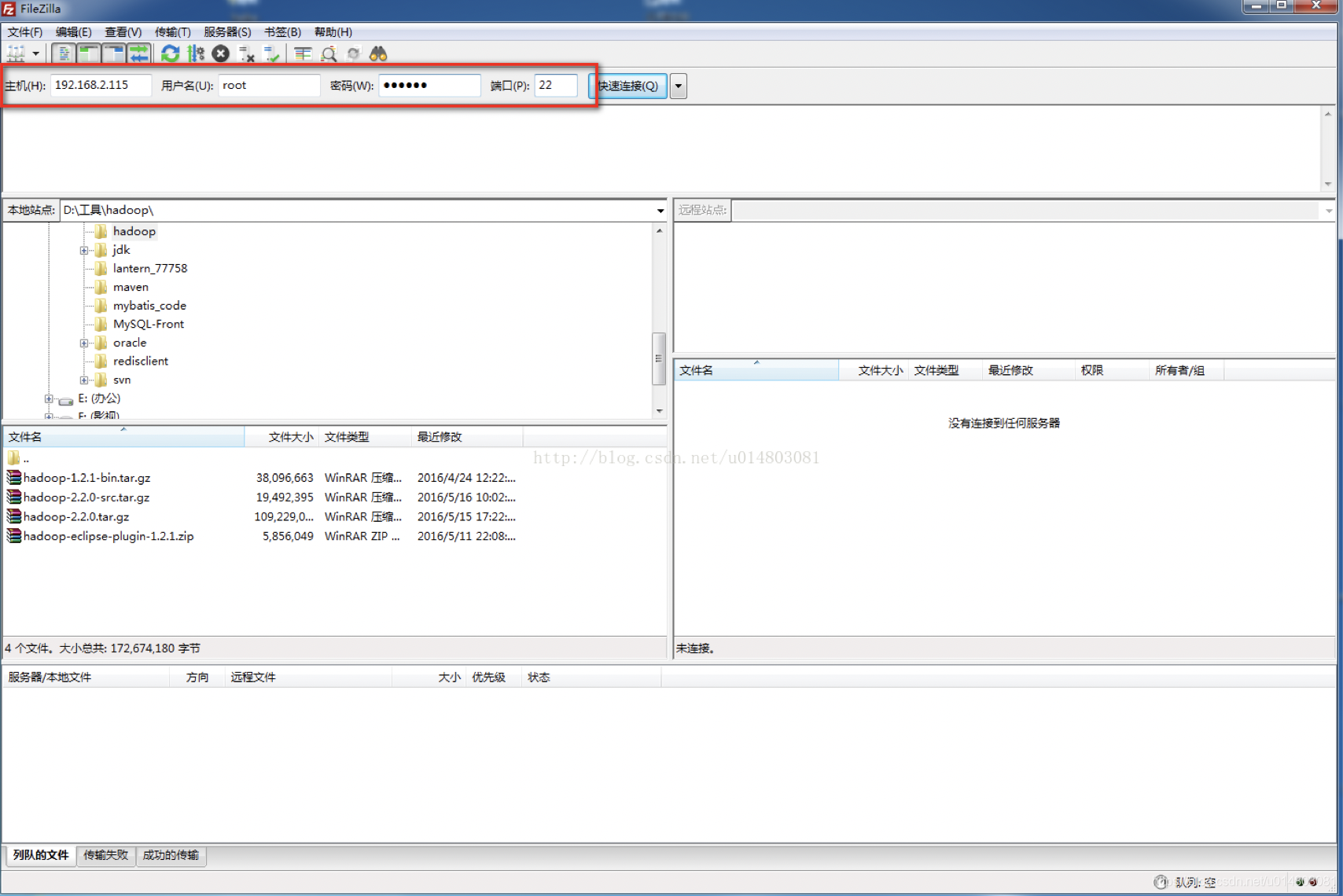Open the 编辑(E) menu

click(74, 31)
